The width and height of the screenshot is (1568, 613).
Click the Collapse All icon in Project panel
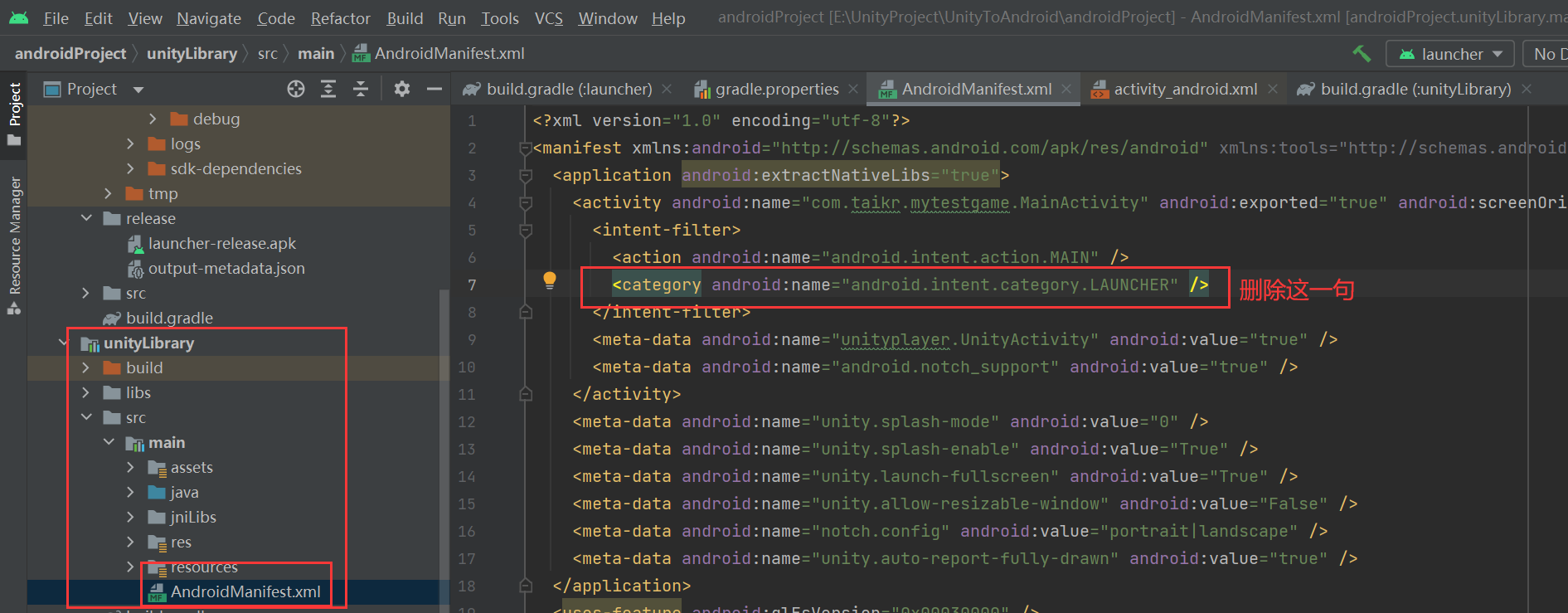coord(361,89)
